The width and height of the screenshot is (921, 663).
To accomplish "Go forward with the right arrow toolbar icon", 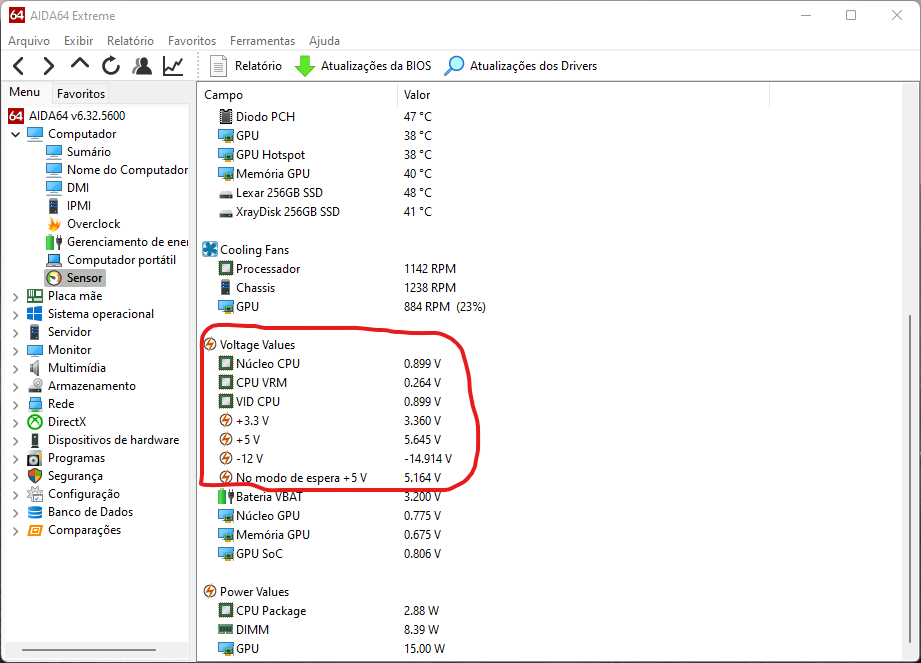I will 49,66.
